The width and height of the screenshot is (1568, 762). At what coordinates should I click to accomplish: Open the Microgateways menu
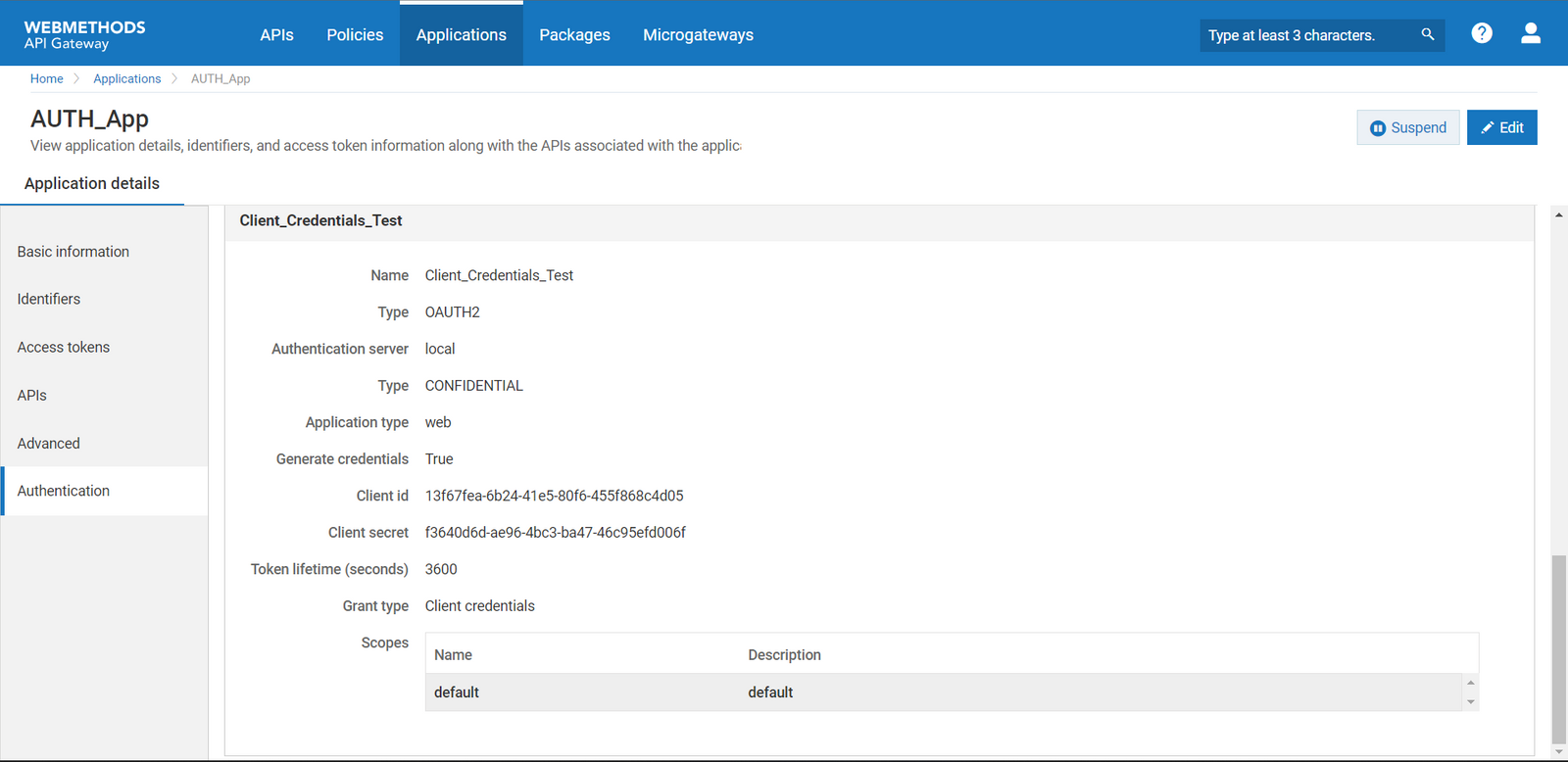[x=698, y=34]
